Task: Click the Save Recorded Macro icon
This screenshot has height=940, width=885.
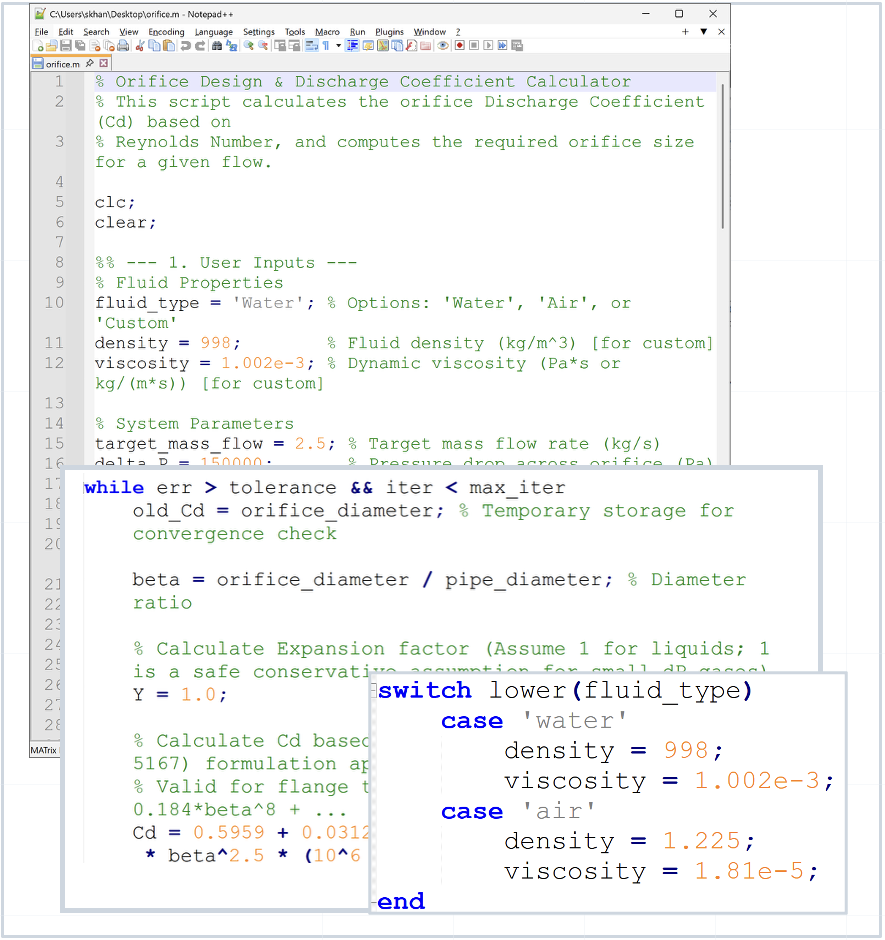Action: (x=517, y=46)
